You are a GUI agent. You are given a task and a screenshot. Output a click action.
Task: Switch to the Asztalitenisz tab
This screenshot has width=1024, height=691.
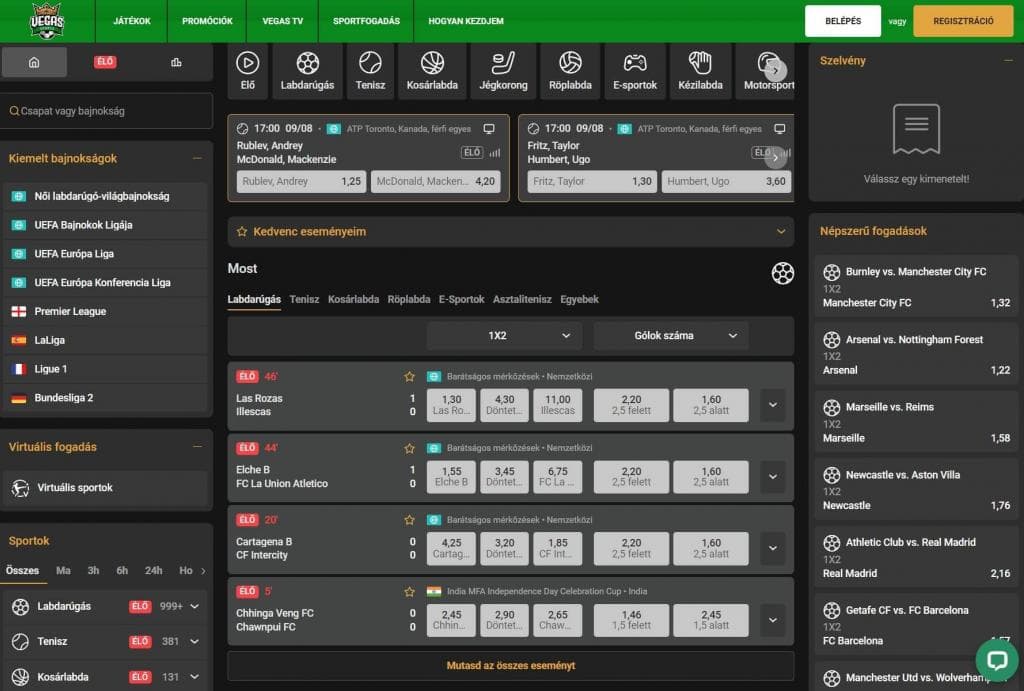click(x=522, y=299)
